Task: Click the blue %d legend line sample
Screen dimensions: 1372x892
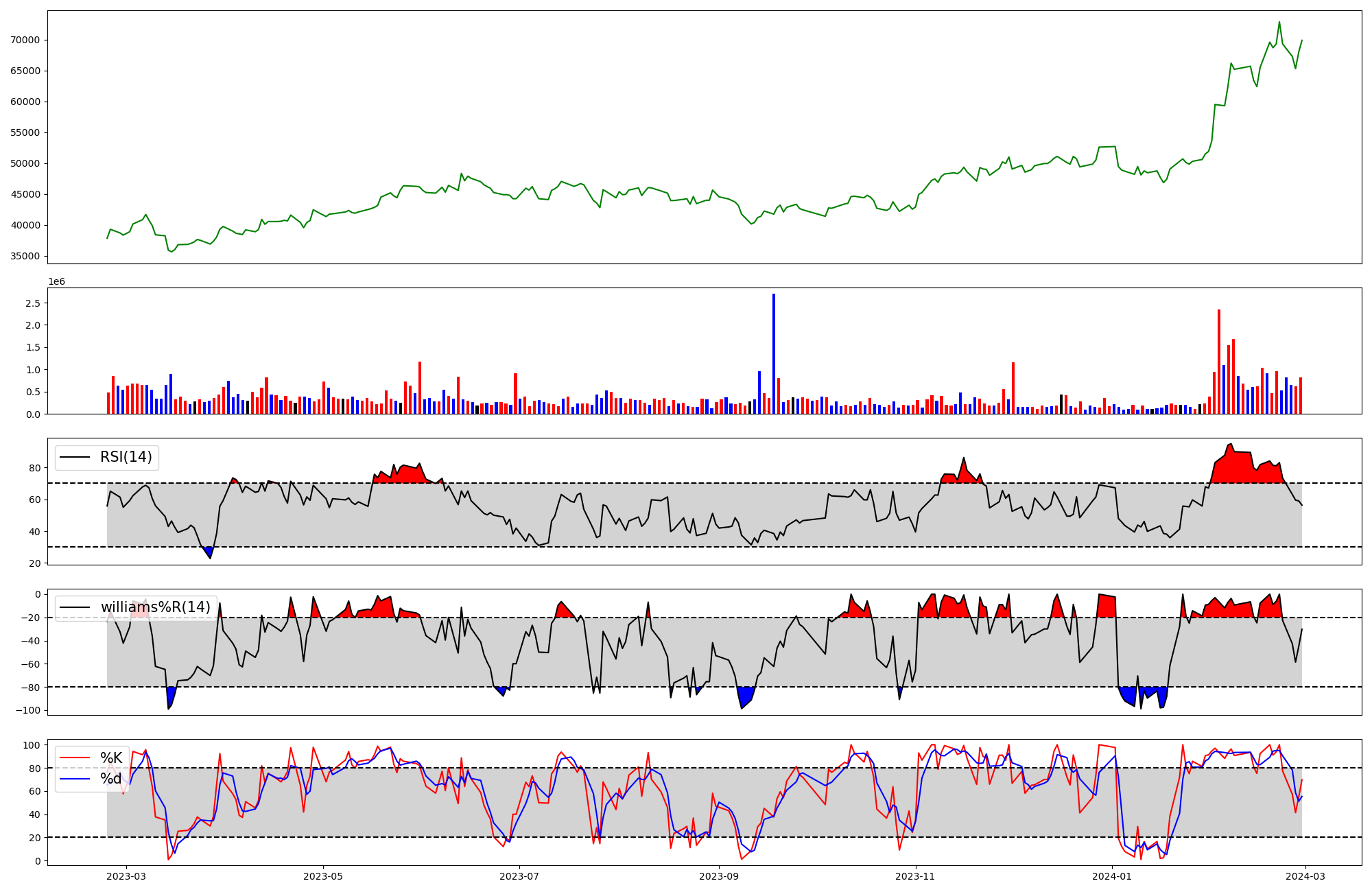Action: tap(75, 779)
